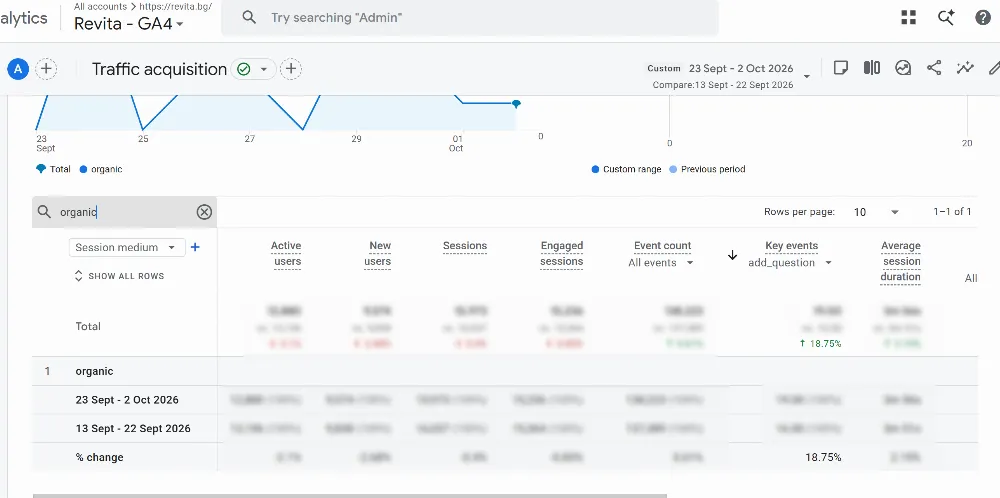This screenshot has width=1000, height=498.
Task: Open the add_question key event dropdown
Action: tap(790, 263)
